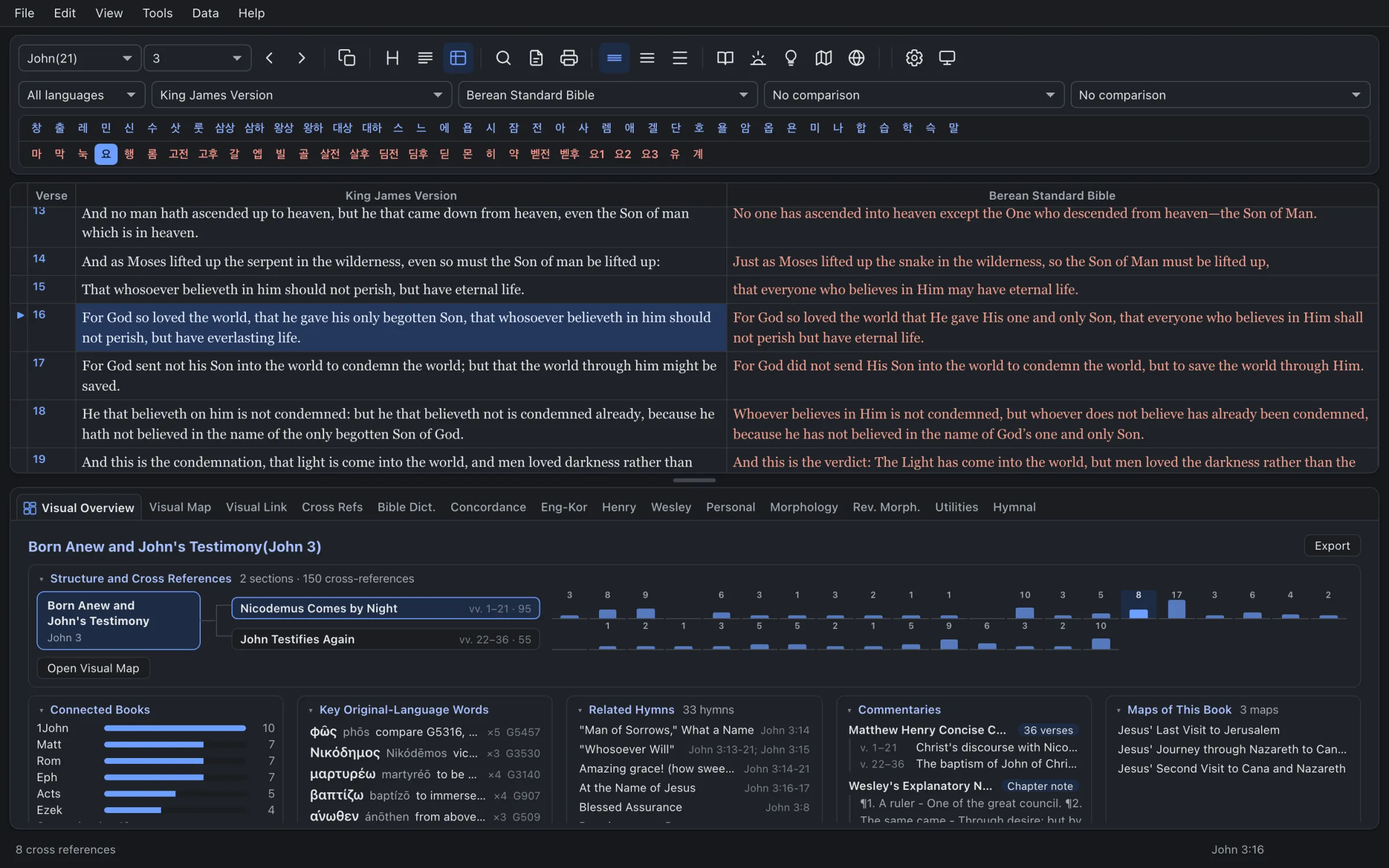The height and width of the screenshot is (868, 1389).
Task: Click the printer icon
Action: [x=569, y=58]
